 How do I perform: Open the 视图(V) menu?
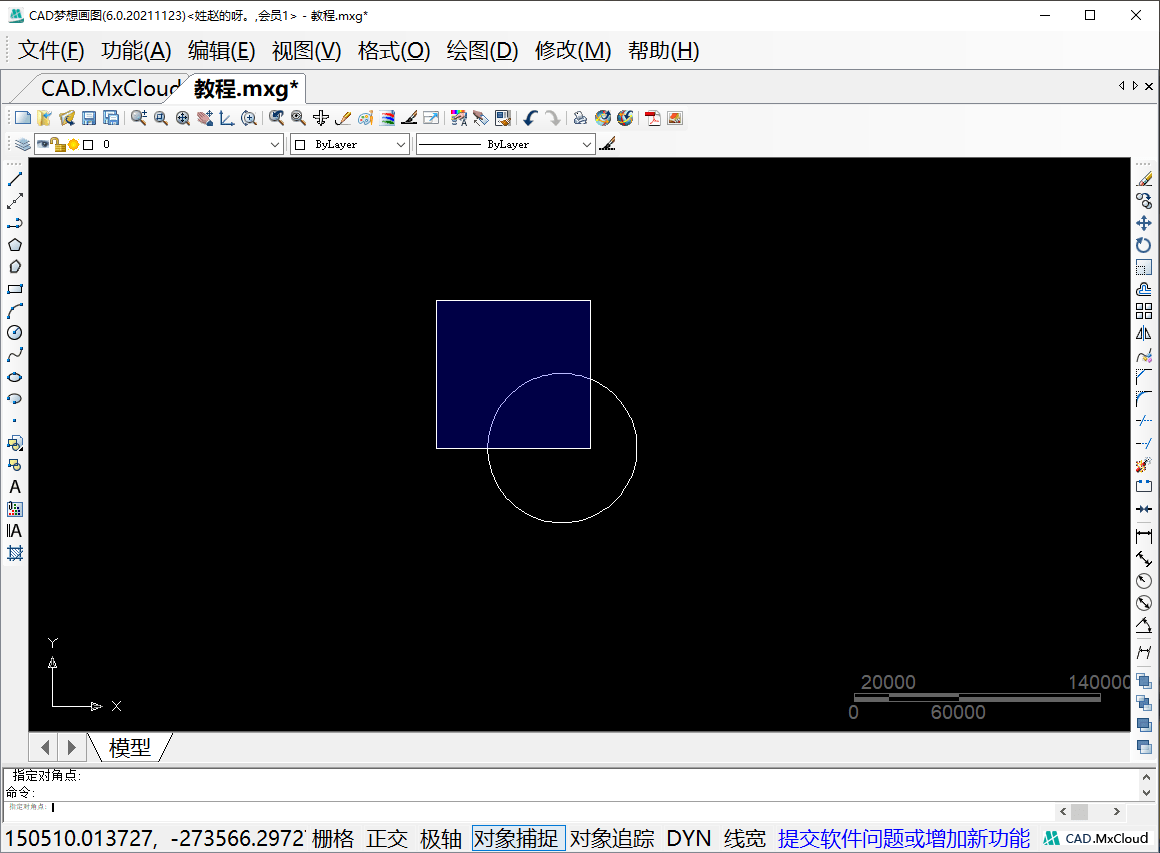pyautogui.click(x=306, y=50)
